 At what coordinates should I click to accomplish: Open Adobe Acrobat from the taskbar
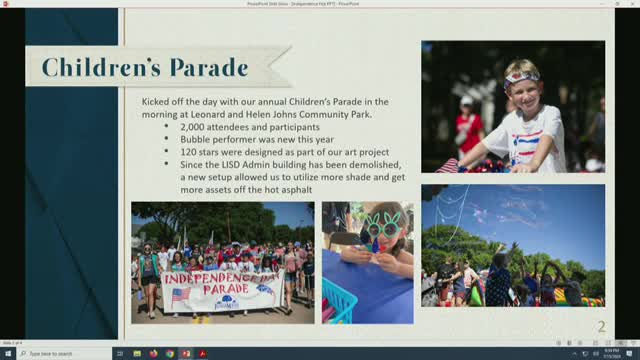[x=202, y=353]
